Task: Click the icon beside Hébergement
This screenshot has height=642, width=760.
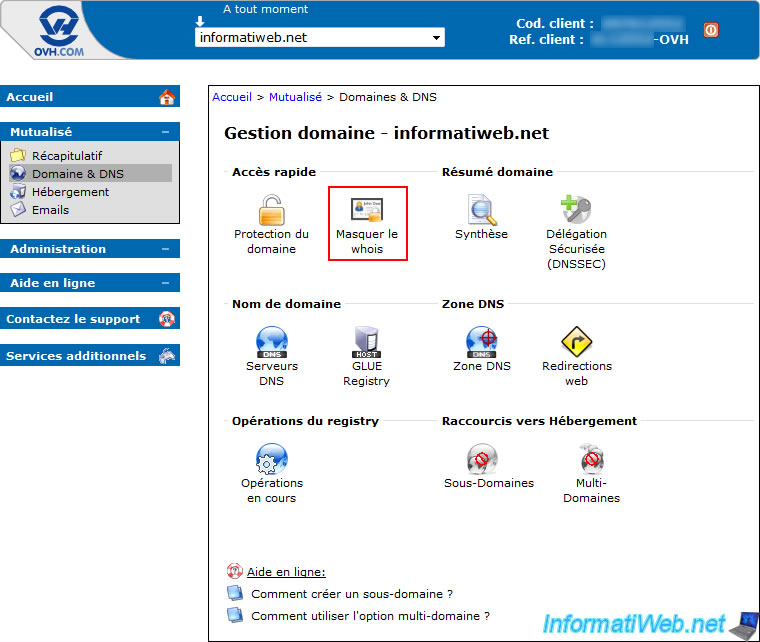Action: (18, 191)
